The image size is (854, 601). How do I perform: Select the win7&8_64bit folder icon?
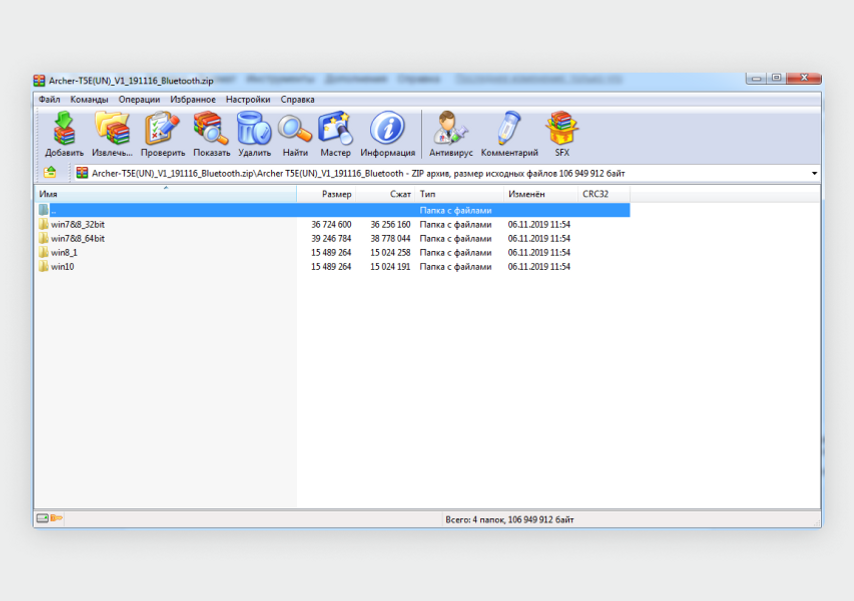[x=44, y=238]
